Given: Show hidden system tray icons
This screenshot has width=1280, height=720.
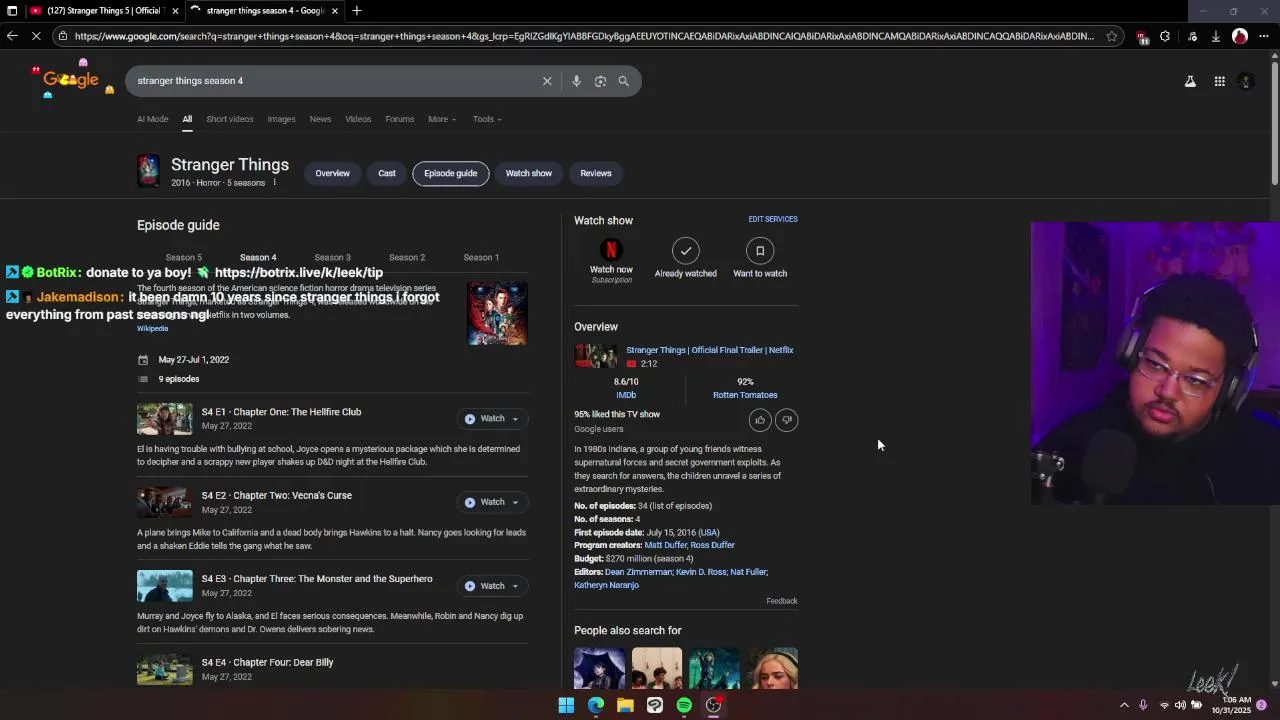Looking at the screenshot, I should tap(1124, 705).
